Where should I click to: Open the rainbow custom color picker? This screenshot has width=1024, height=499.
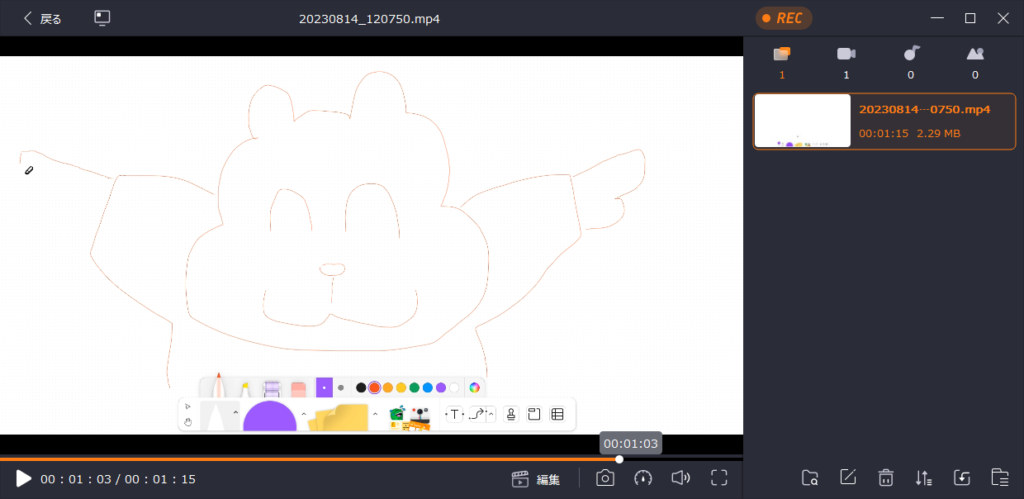click(x=475, y=387)
